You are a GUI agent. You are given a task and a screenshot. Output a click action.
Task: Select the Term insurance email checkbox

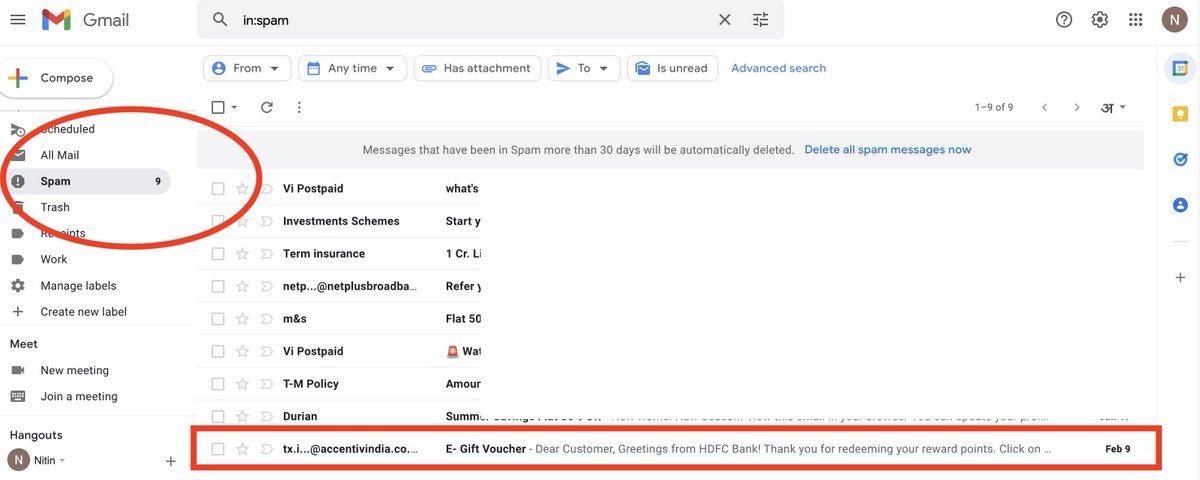click(218, 254)
